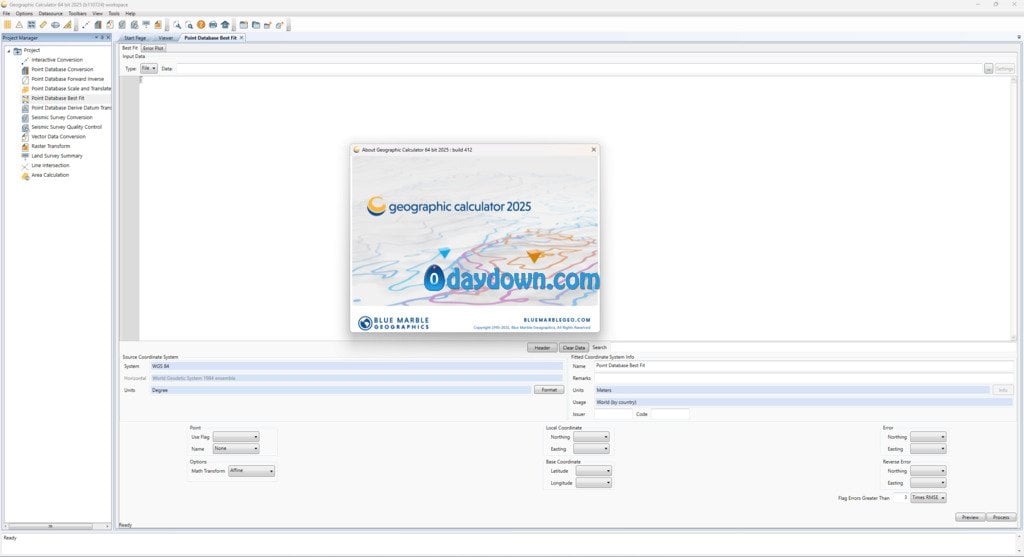The width and height of the screenshot is (1024, 557).
Task: Close the Project Manager panel
Action: pyautogui.click(x=108, y=38)
